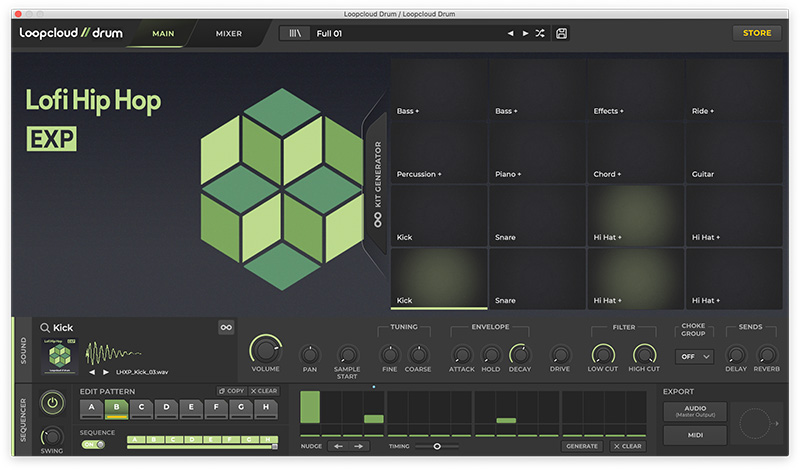Click the High Cut filter knob
The width and height of the screenshot is (800, 470).
tap(644, 354)
